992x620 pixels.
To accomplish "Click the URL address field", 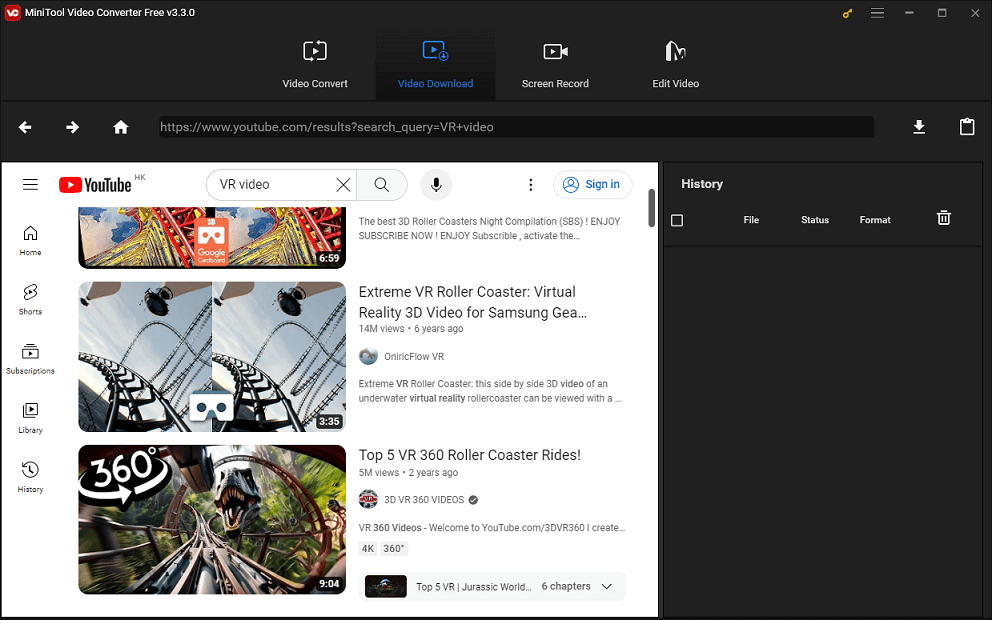I will click(x=516, y=127).
